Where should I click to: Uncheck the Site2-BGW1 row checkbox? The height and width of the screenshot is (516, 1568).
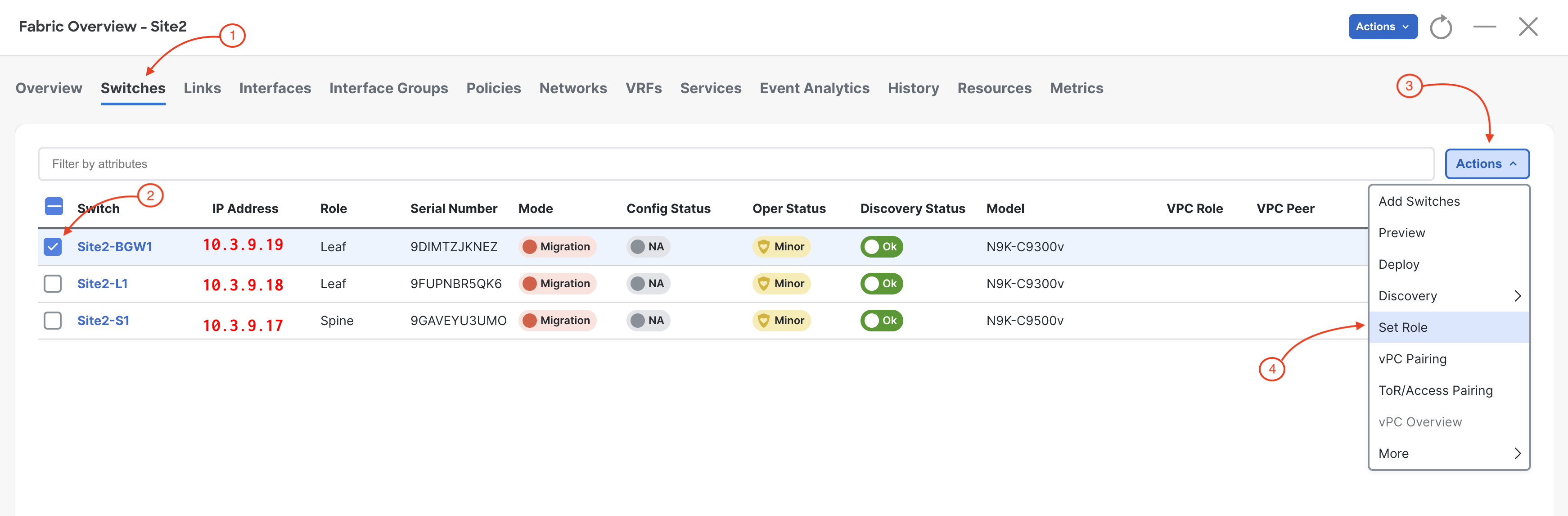pos(53,247)
